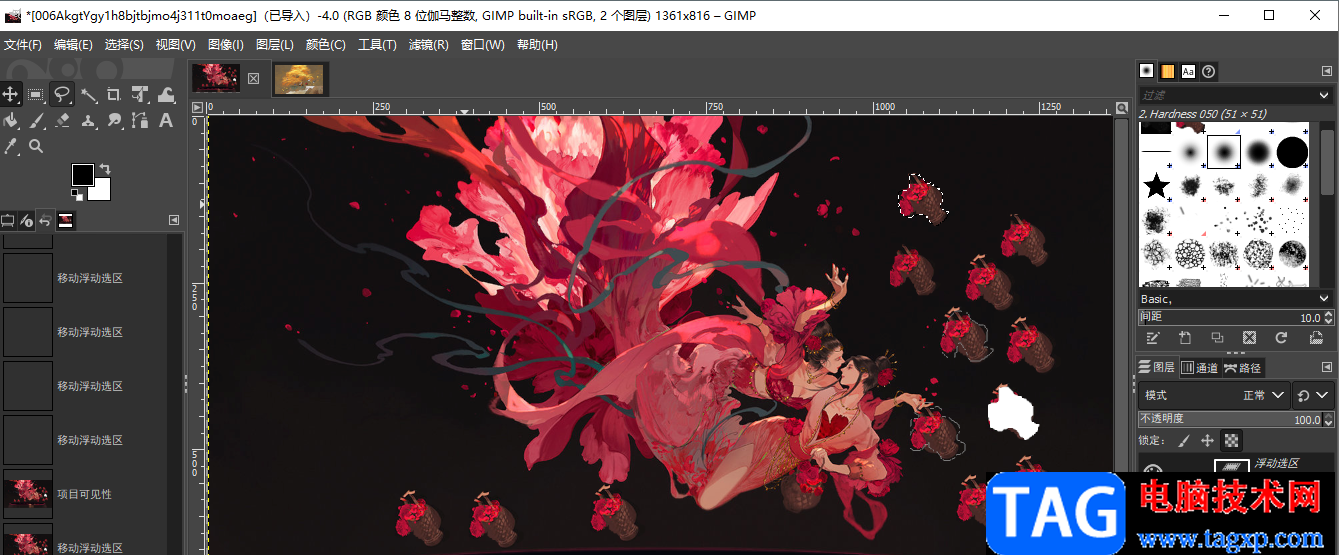Select the Crop tool

[114, 94]
